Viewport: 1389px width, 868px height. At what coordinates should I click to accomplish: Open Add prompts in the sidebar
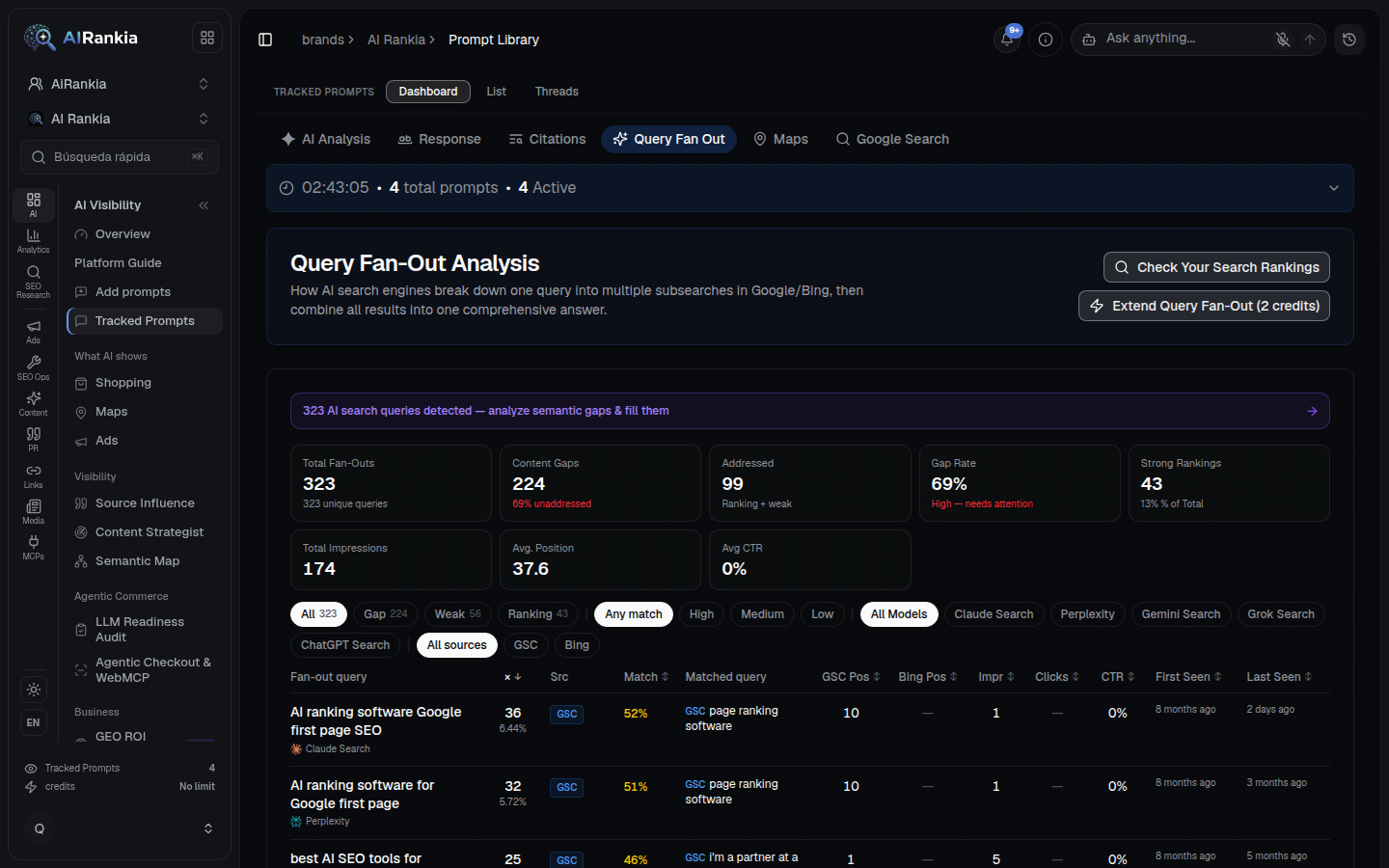tap(133, 292)
